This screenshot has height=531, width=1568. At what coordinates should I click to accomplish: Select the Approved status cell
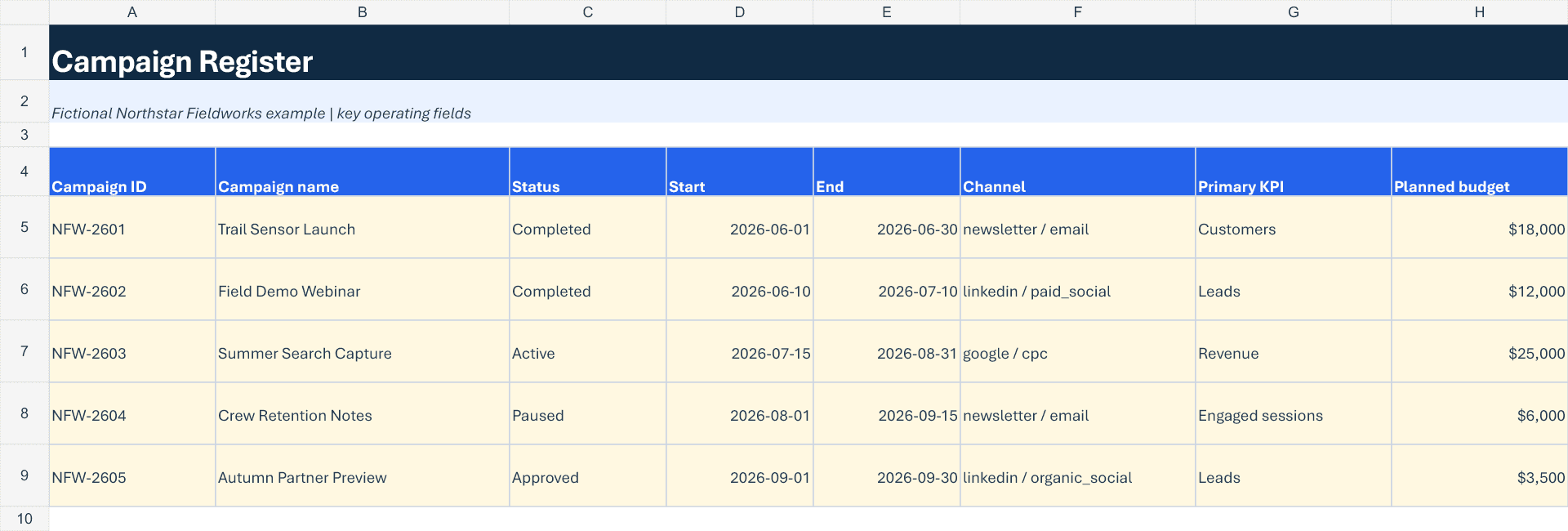point(588,476)
